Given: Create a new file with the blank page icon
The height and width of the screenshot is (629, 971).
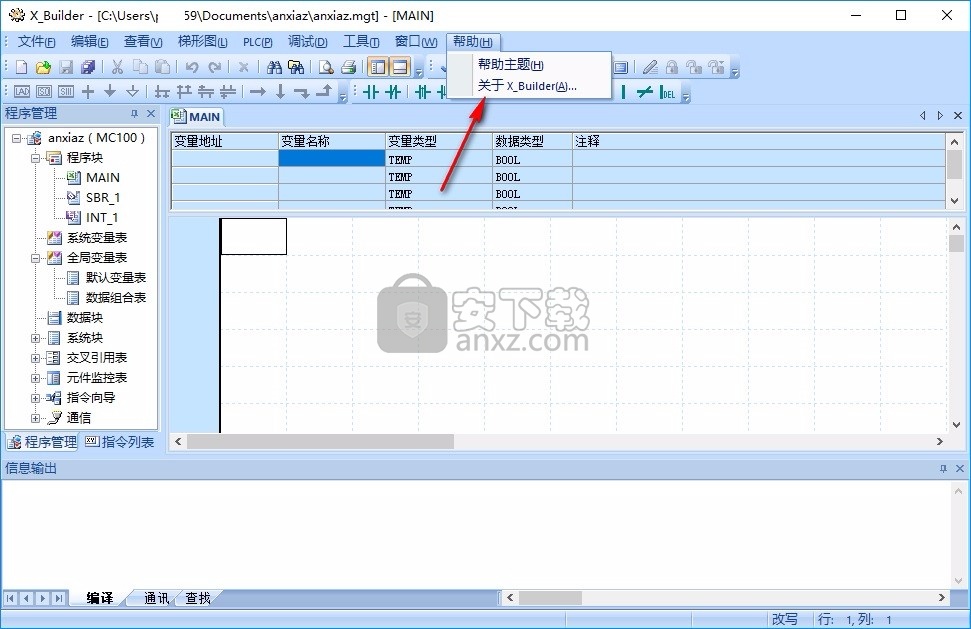Looking at the screenshot, I should click(x=21, y=67).
